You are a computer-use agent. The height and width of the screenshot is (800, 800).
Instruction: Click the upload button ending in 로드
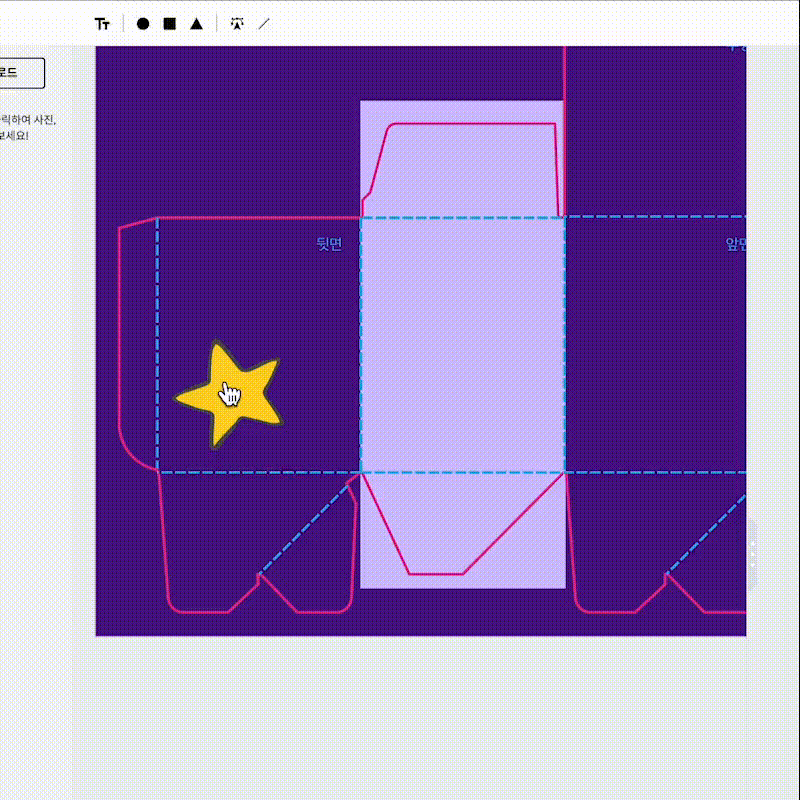20,72
